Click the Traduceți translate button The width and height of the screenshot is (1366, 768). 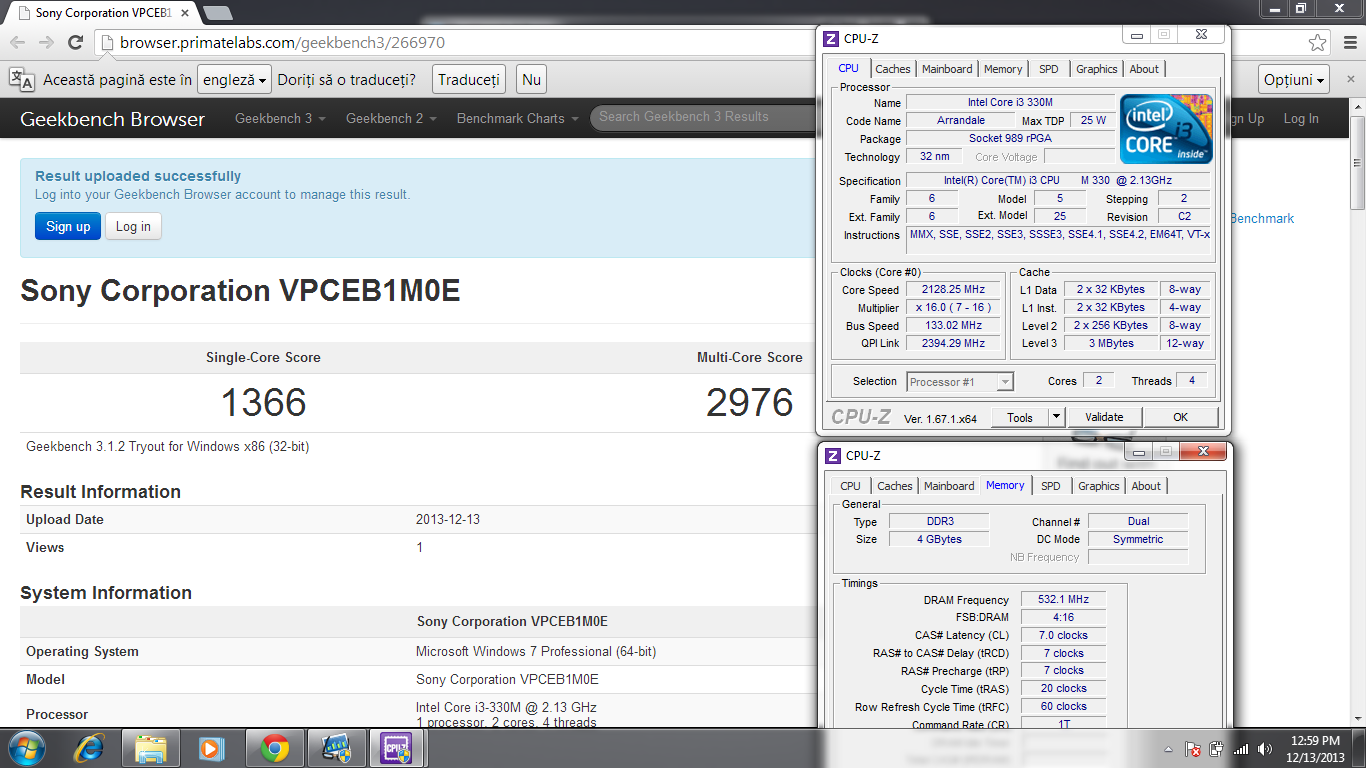469,80
